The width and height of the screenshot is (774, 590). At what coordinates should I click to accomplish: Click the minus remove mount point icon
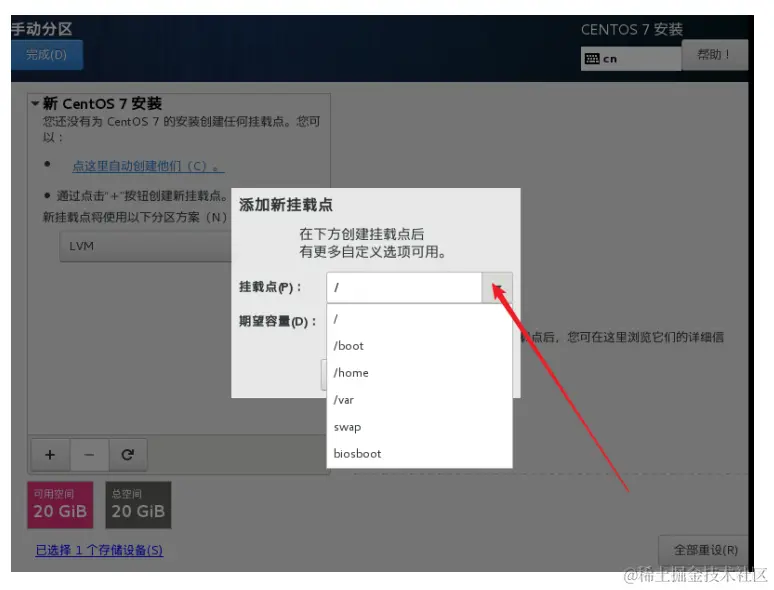(x=89, y=455)
